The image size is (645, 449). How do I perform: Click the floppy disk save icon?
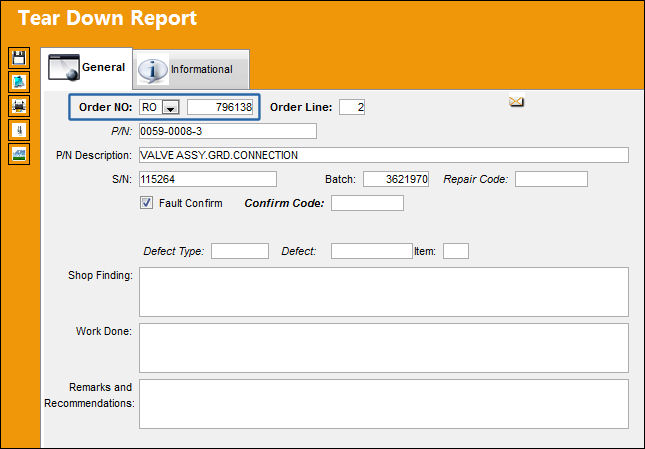[19, 58]
